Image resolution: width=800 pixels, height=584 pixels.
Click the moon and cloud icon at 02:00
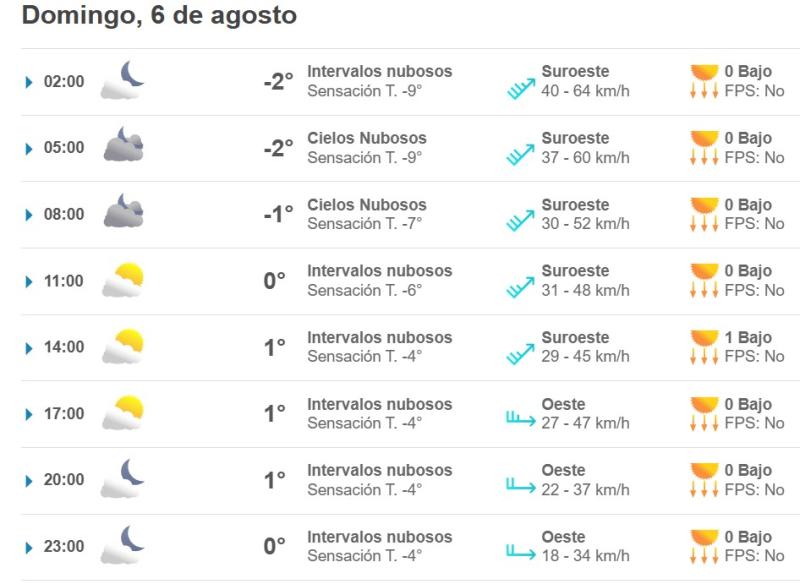click(123, 81)
